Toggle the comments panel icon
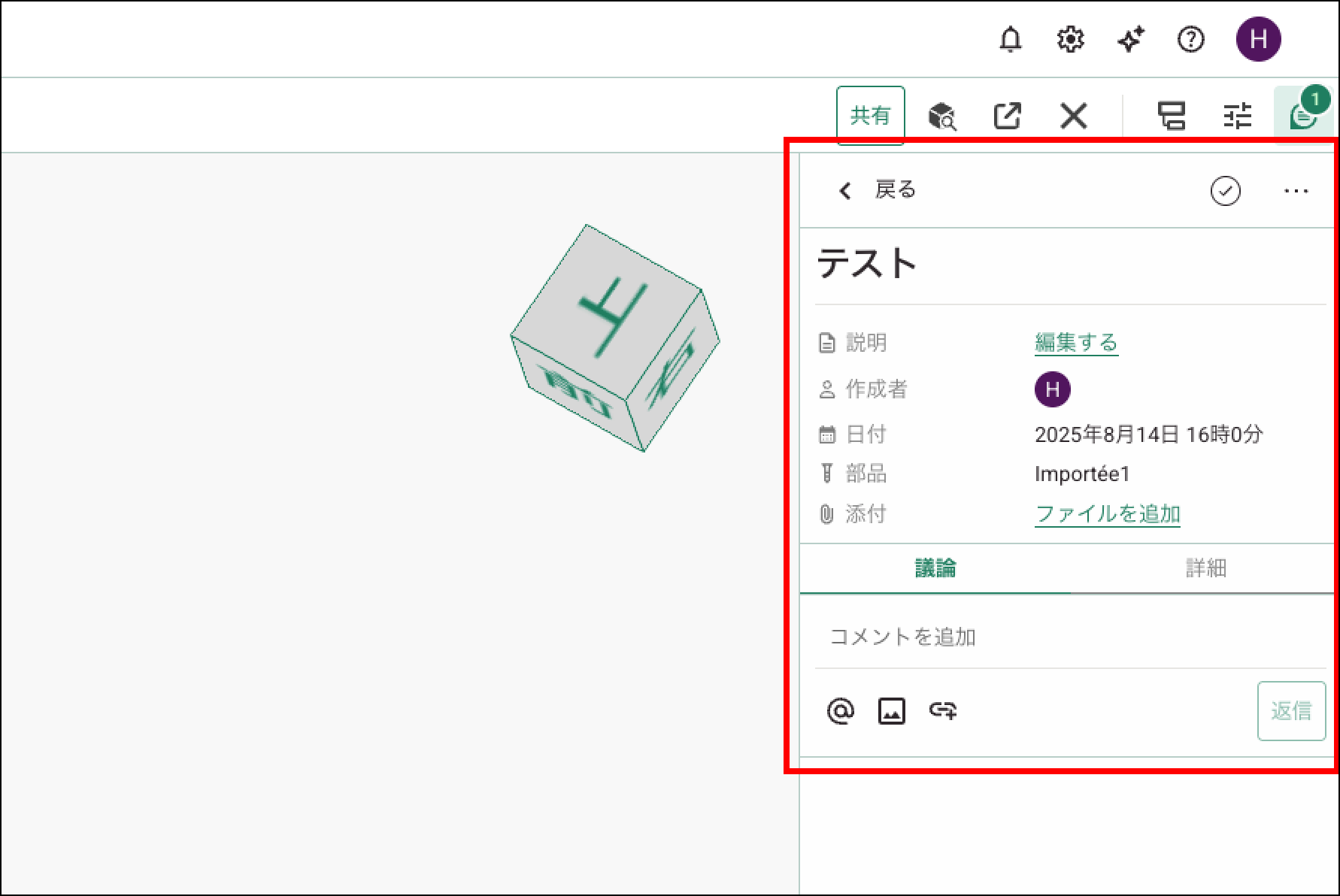The image size is (1340, 896). tap(1303, 117)
